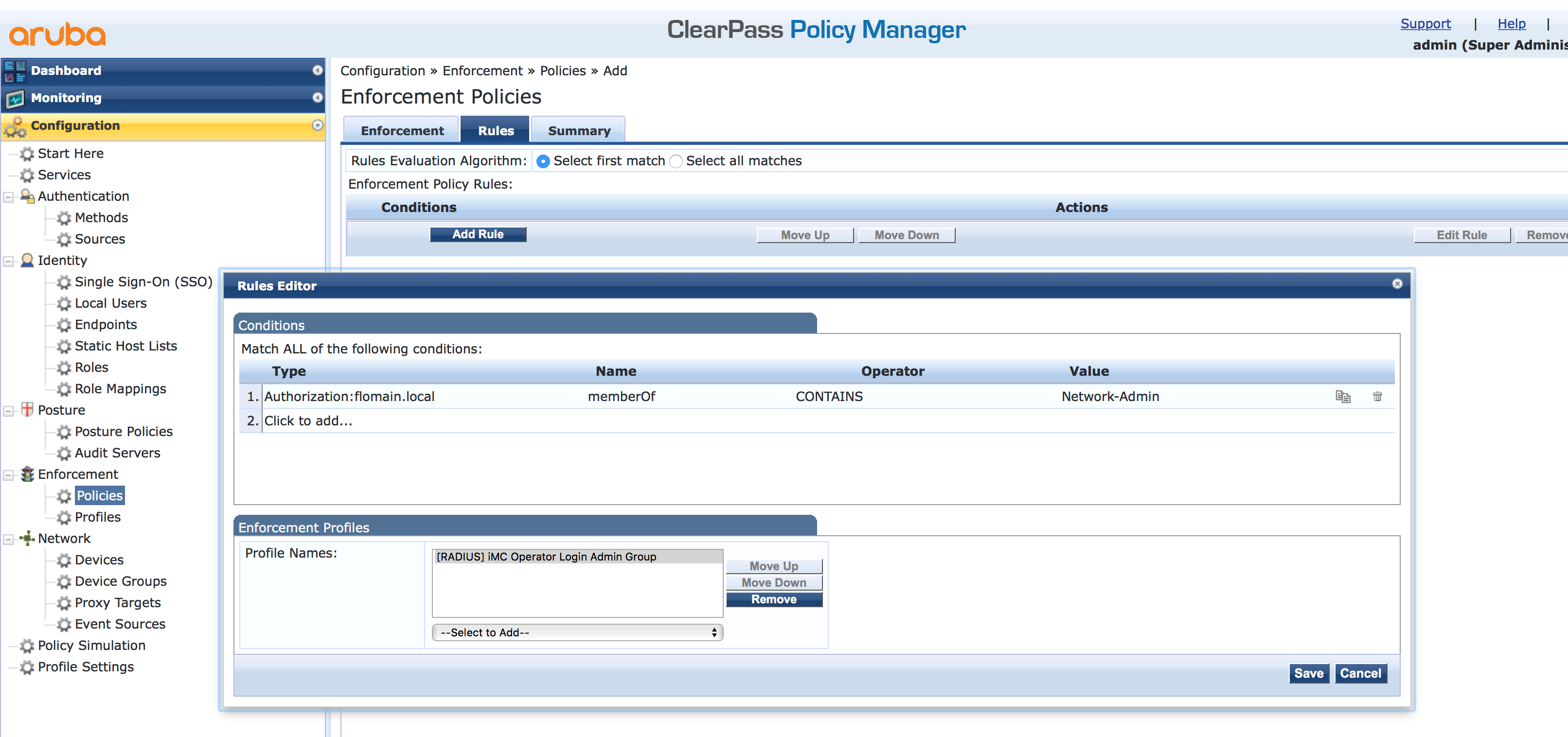
Task: Collapse the Network tree branch
Action: coord(8,538)
